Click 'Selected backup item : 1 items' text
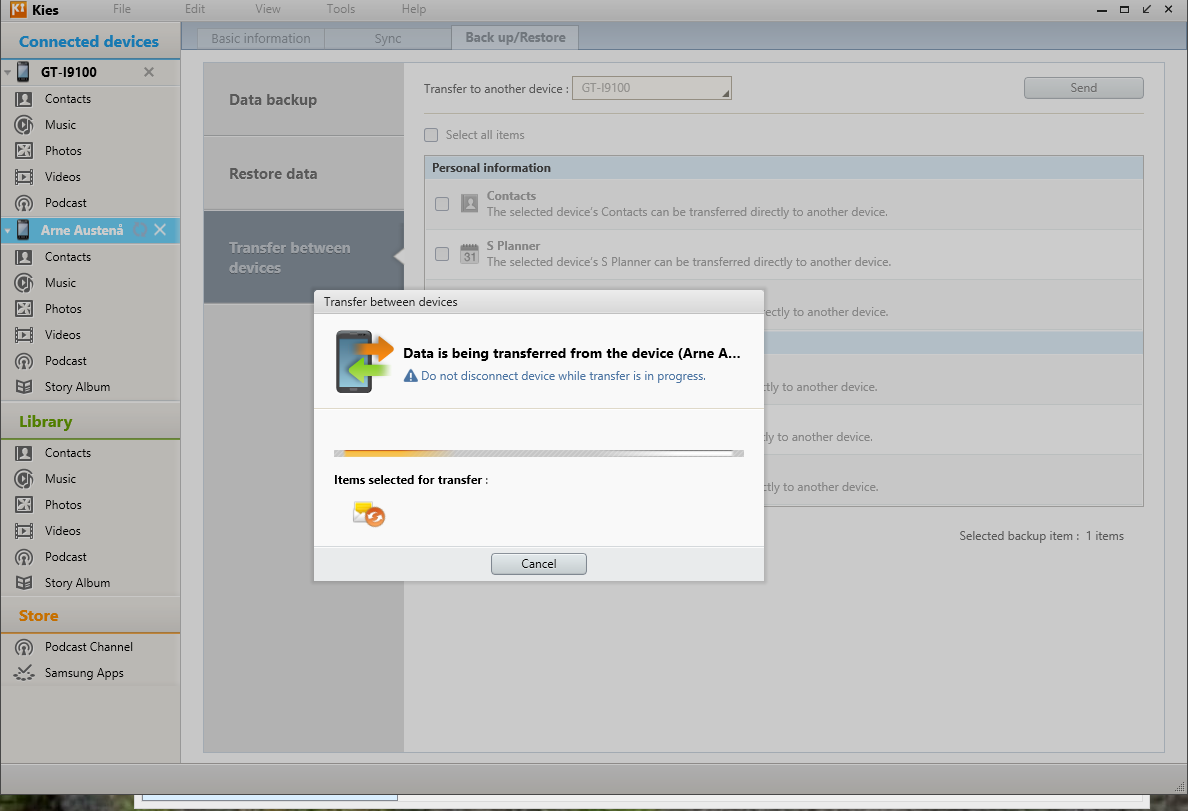Image resolution: width=1188 pixels, height=811 pixels. 1041,536
